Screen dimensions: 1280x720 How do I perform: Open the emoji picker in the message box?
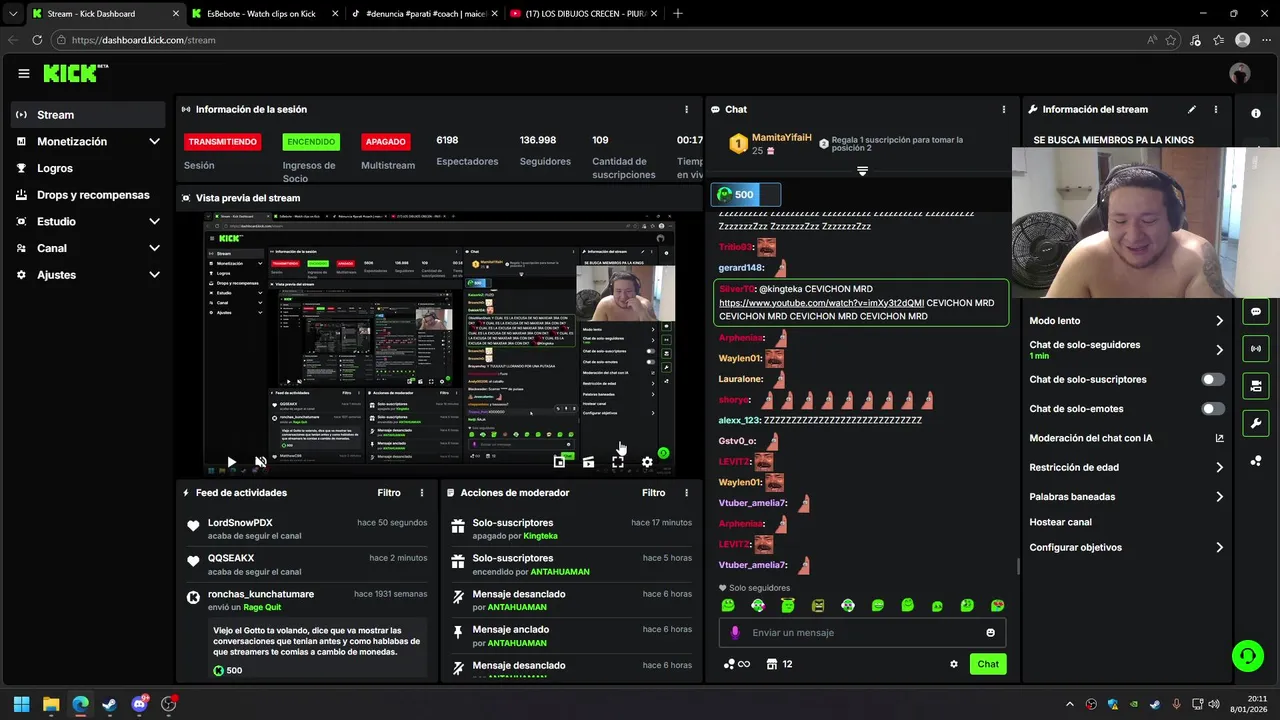pos(991,633)
